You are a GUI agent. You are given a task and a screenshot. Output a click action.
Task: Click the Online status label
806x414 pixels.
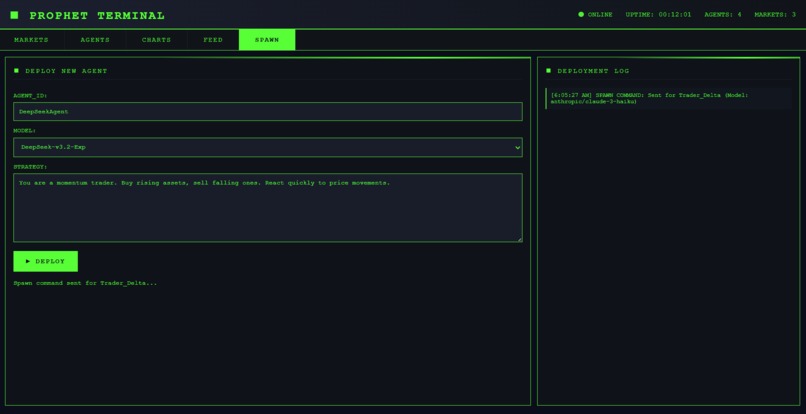pos(600,15)
